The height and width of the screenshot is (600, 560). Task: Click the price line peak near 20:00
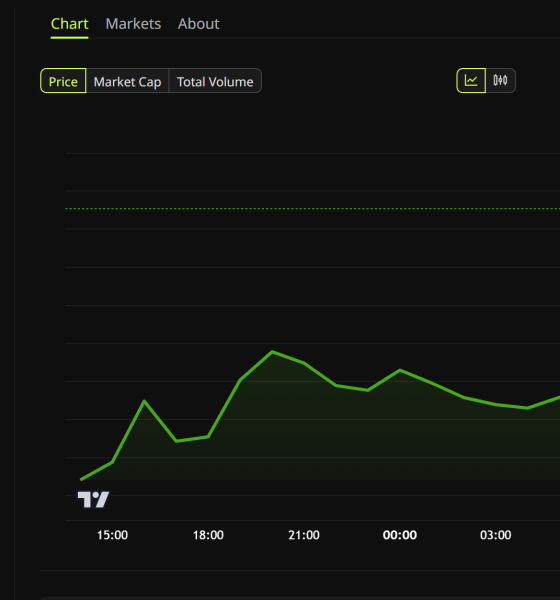pos(272,351)
